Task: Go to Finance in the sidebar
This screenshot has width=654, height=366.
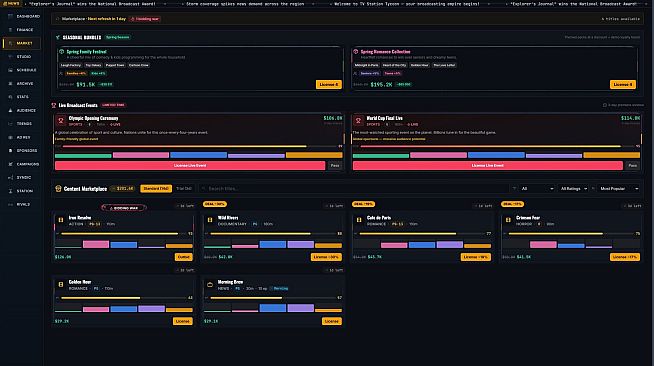Action: point(22,30)
